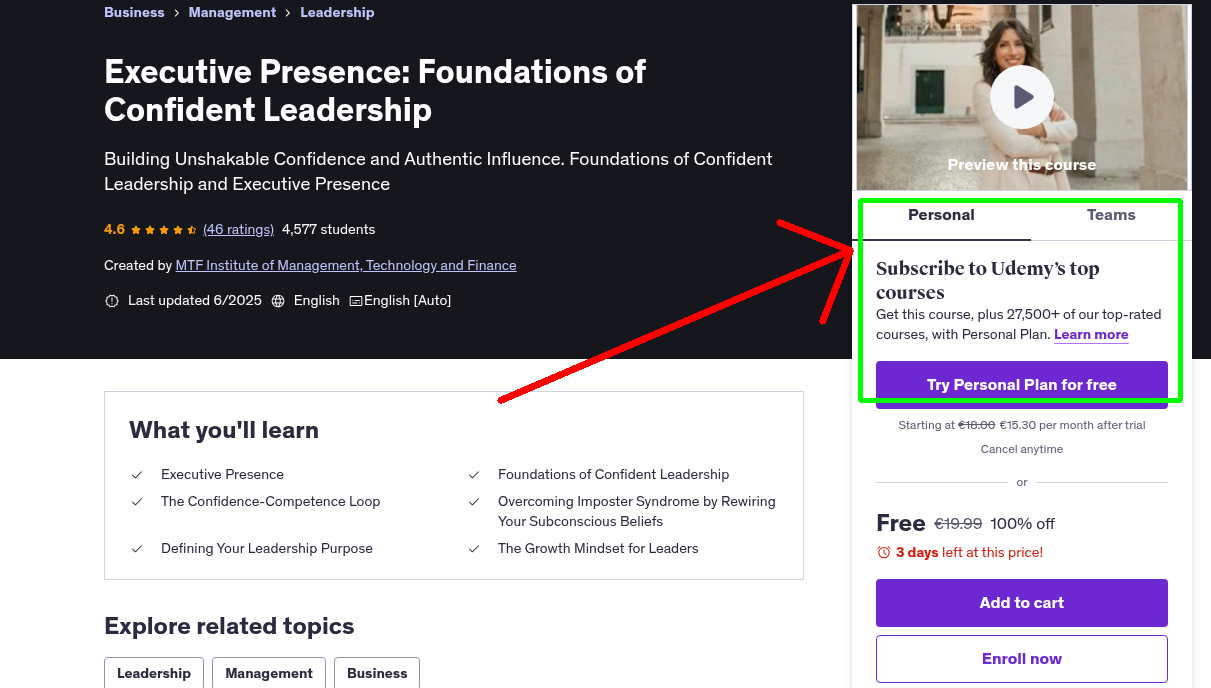
Task: Open MTF Institute of Management instructor link
Action: [346, 265]
